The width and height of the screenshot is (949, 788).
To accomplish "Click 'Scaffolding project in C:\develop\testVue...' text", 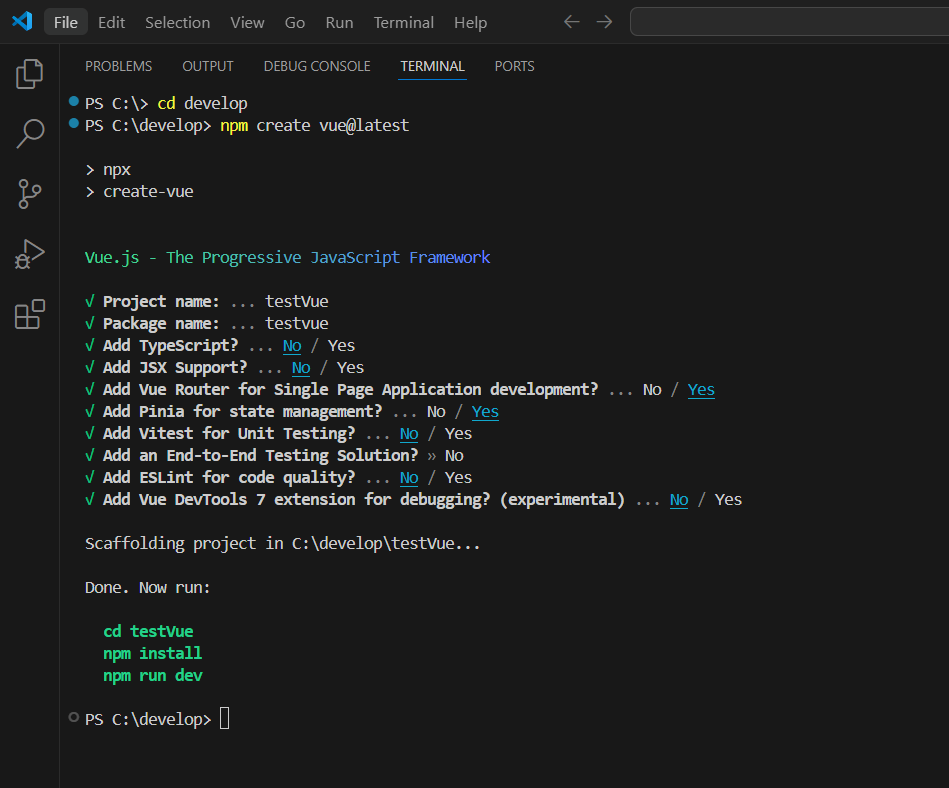I will pyautogui.click(x=283, y=543).
